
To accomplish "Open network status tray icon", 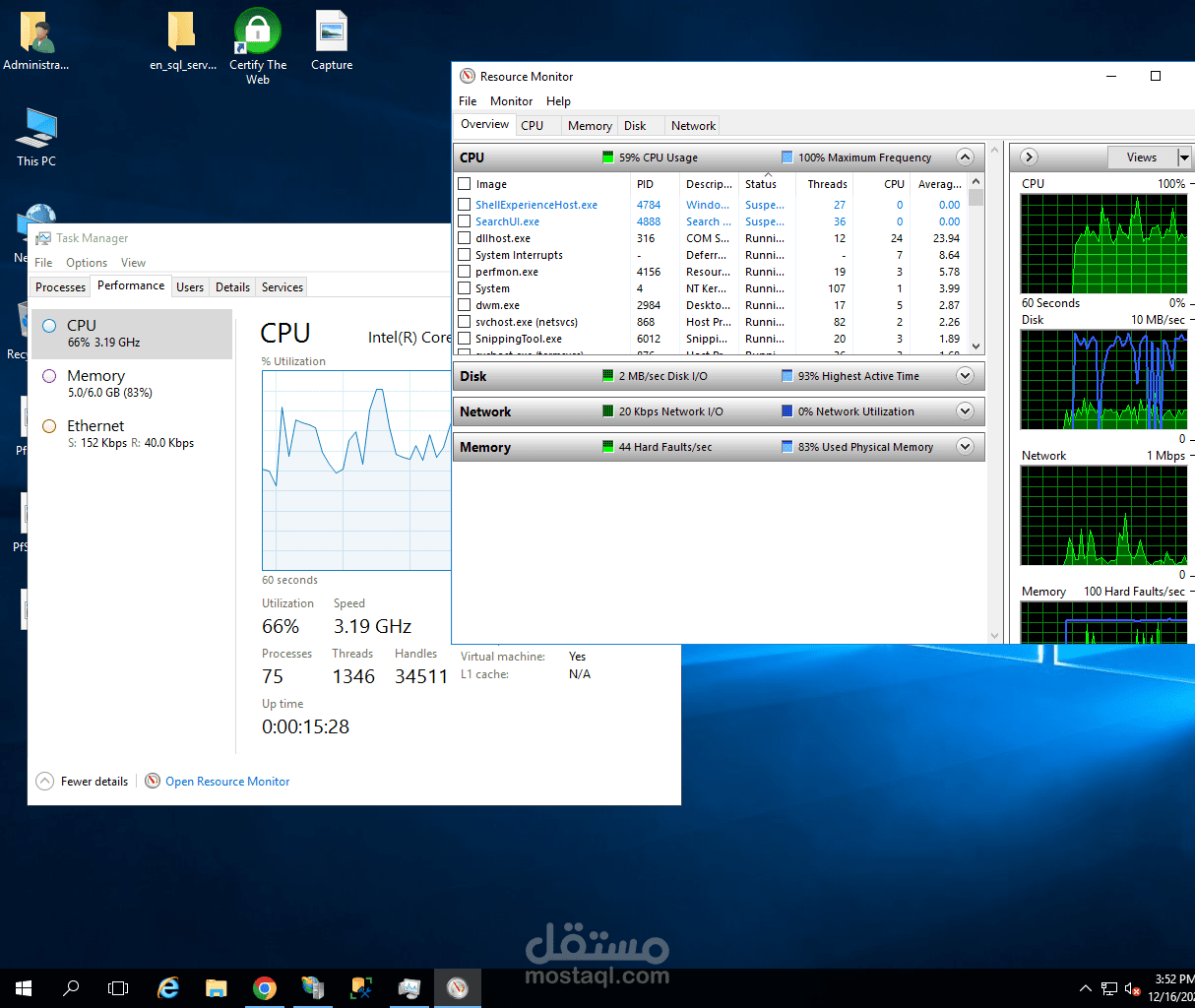I will pos(1109,988).
